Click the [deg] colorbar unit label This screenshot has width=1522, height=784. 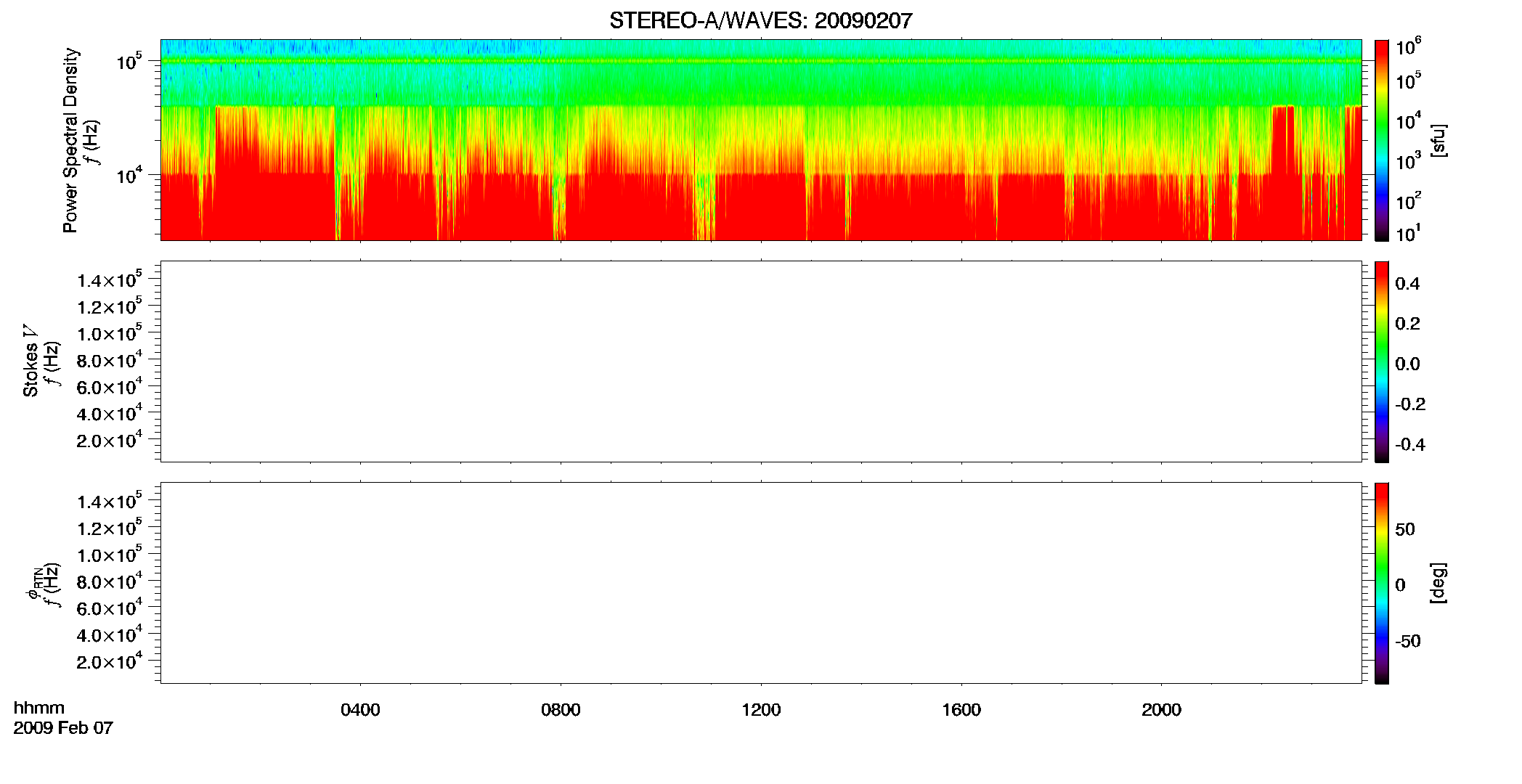coord(1438,583)
